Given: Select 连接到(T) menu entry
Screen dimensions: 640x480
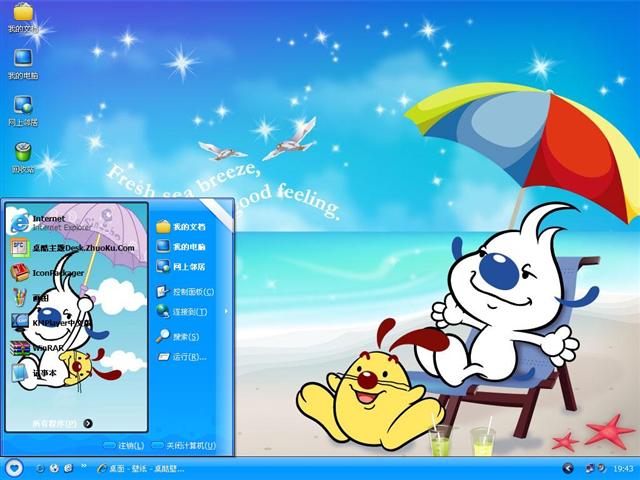Looking at the screenshot, I should (x=182, y=311).
